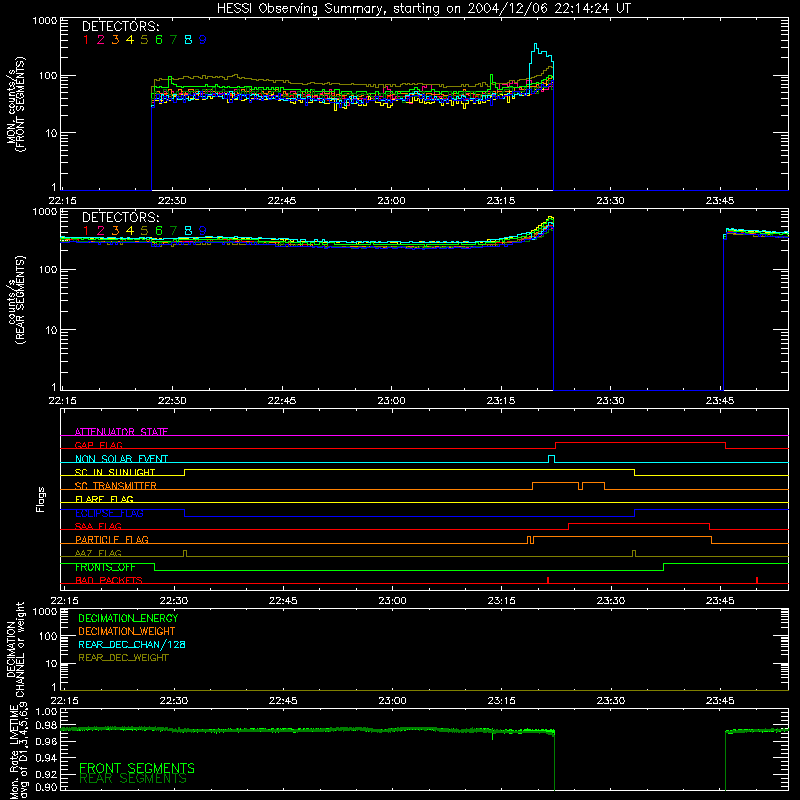The height and width of the screenshot is (800, 800).
Task: Click the front segments counts/s axis title
Action: point(15,104)
